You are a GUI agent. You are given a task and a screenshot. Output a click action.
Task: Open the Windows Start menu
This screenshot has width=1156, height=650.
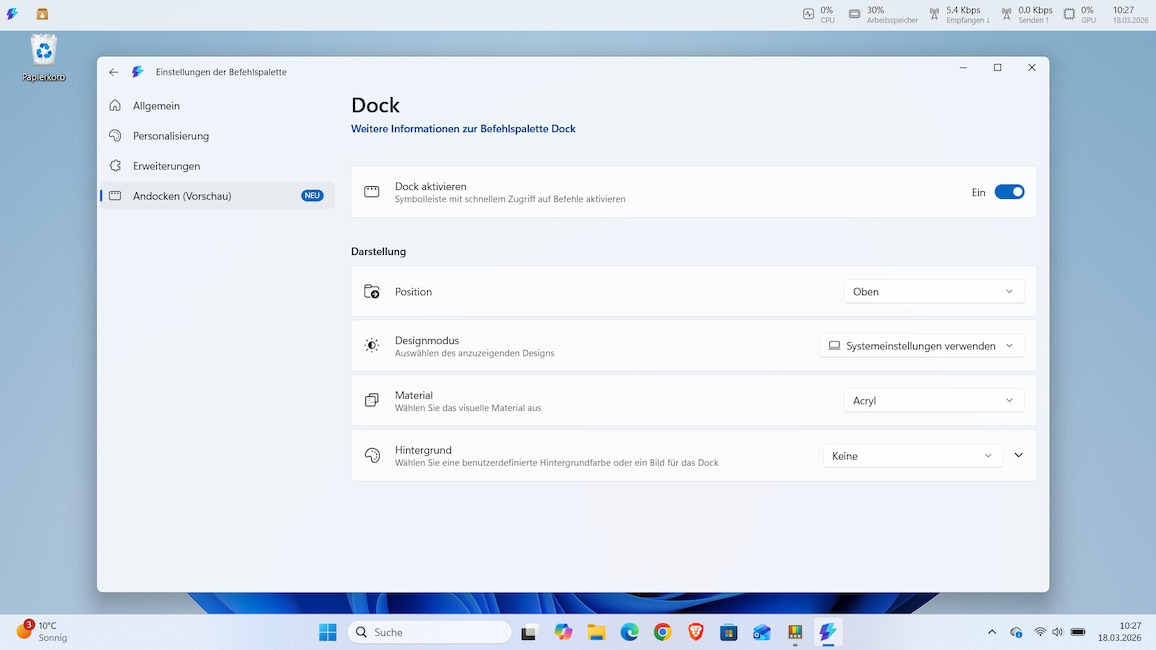pyautogui.click(x=327, y=632)
